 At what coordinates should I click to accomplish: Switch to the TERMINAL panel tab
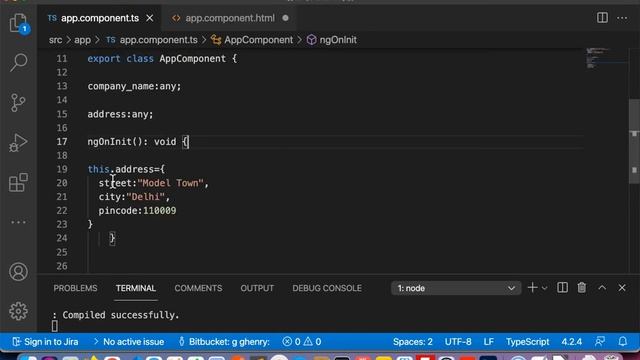pyautogui.click(x=136, y=288)
